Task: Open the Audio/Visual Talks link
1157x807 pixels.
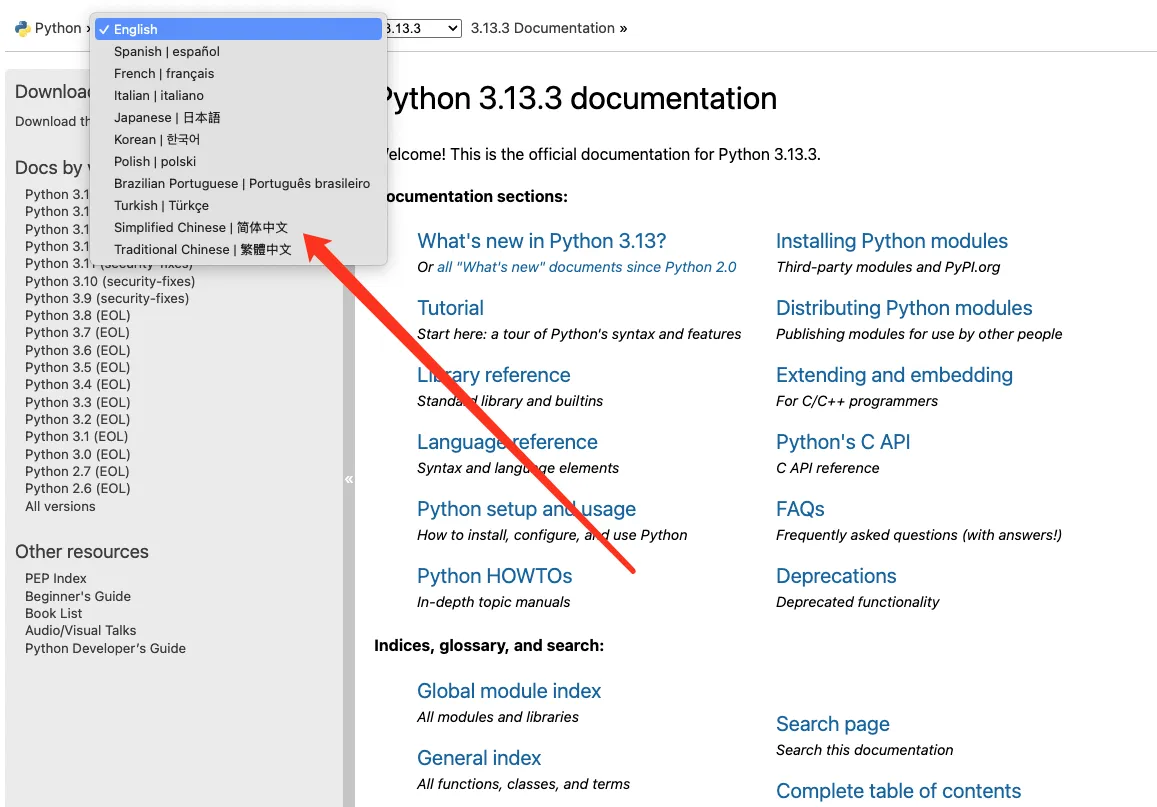Action: point(80,631)
